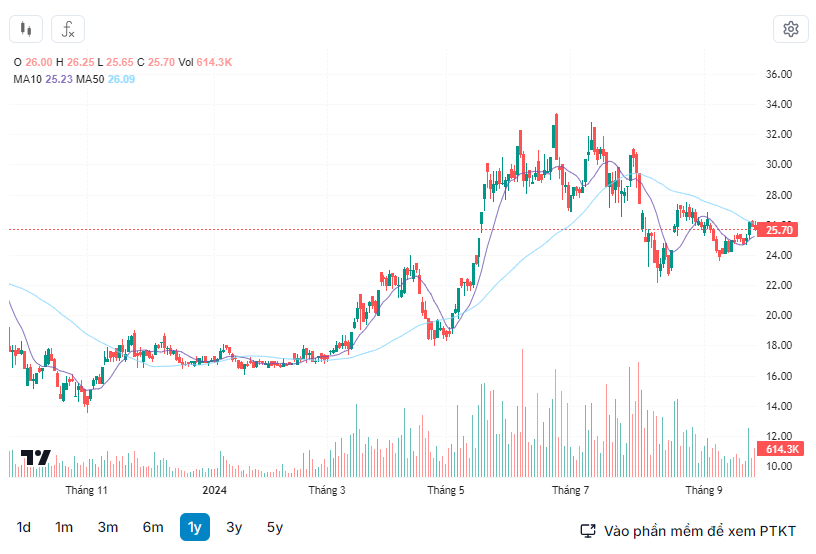Choose the 3m time range
Screen dimensions: 816x554
[108, 527]
